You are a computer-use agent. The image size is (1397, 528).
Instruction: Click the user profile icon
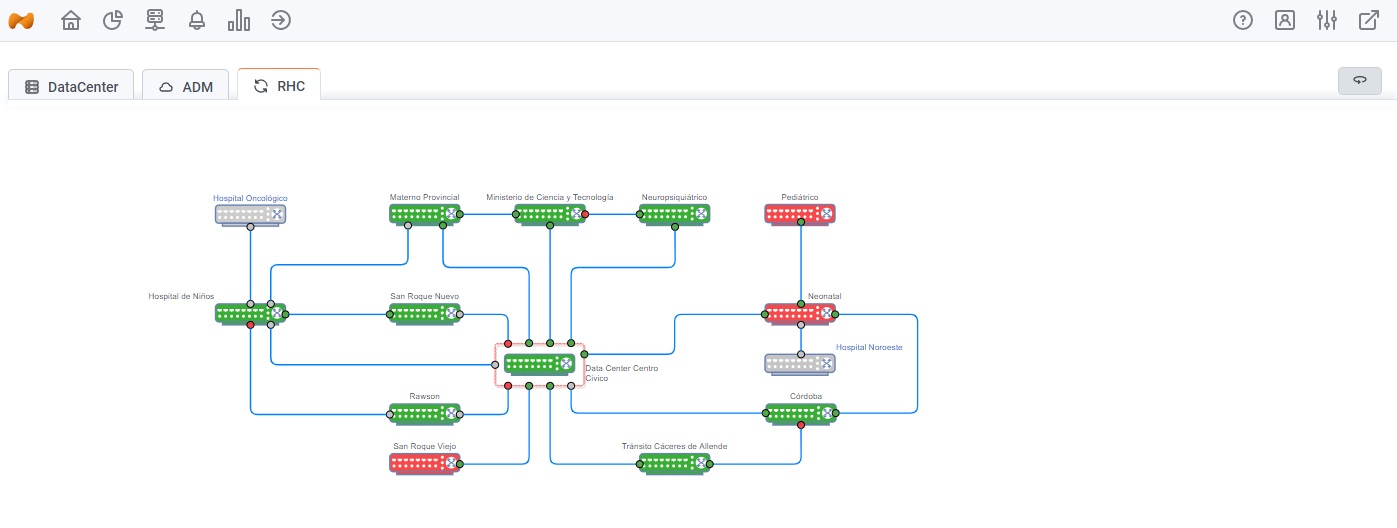click(x=1285, y=20)
